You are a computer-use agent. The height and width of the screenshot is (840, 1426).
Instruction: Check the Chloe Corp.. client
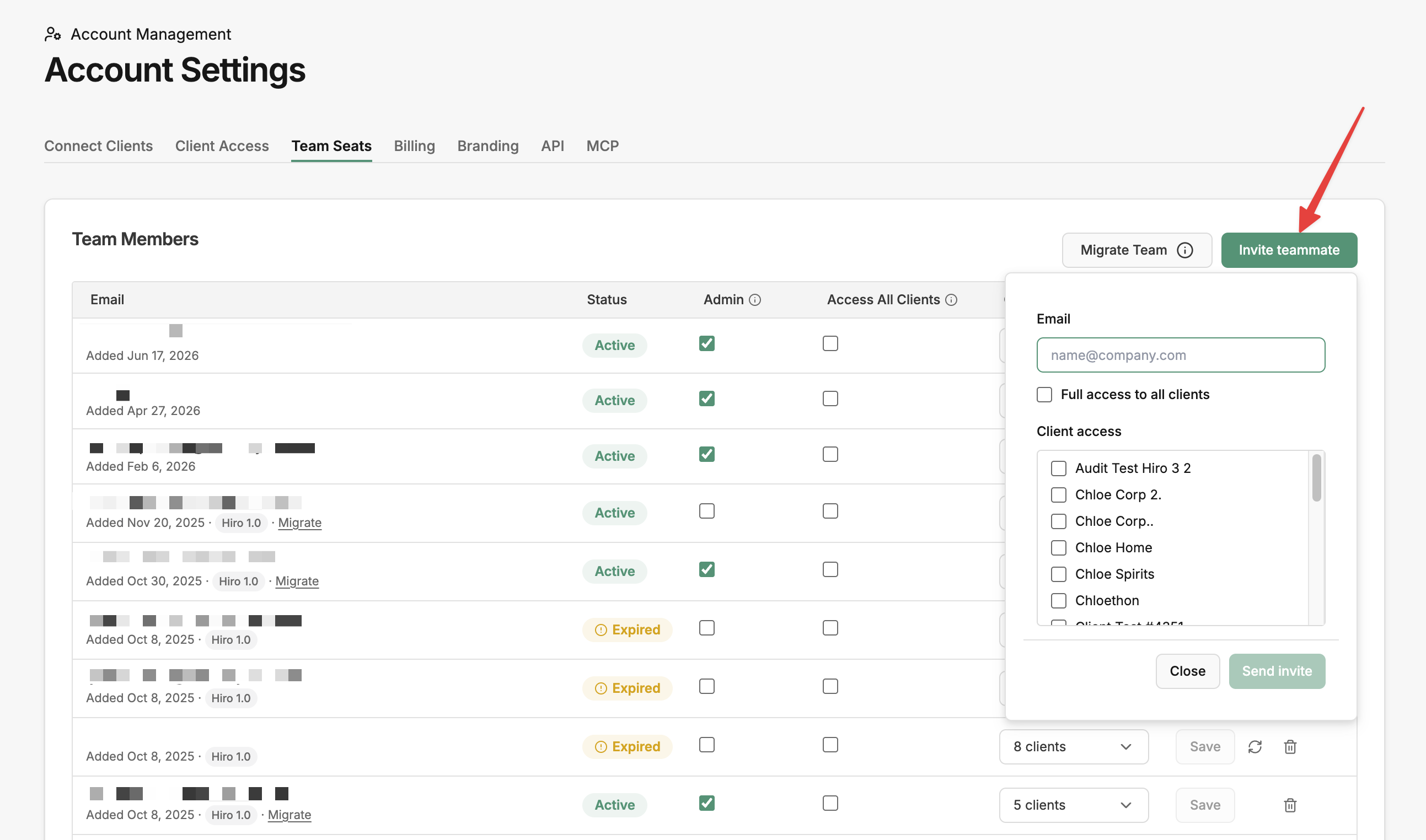[1058, 521]
